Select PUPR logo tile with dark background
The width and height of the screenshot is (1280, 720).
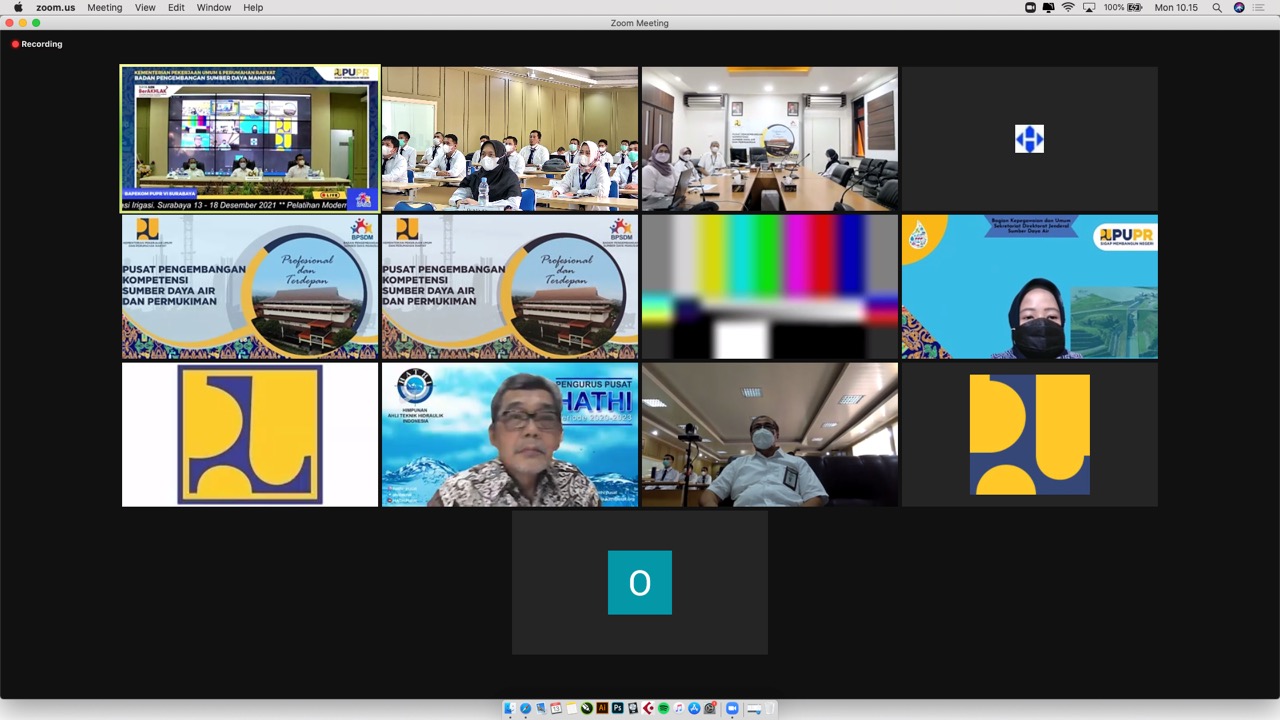point(1030,435)
